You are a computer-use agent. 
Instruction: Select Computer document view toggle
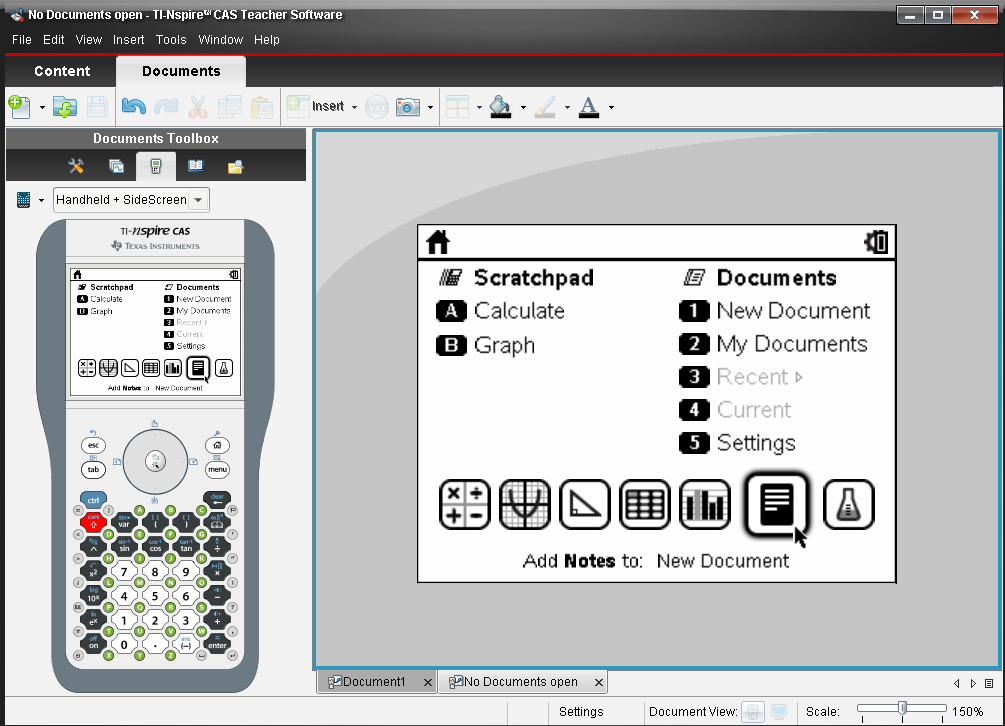coord(779,712)
